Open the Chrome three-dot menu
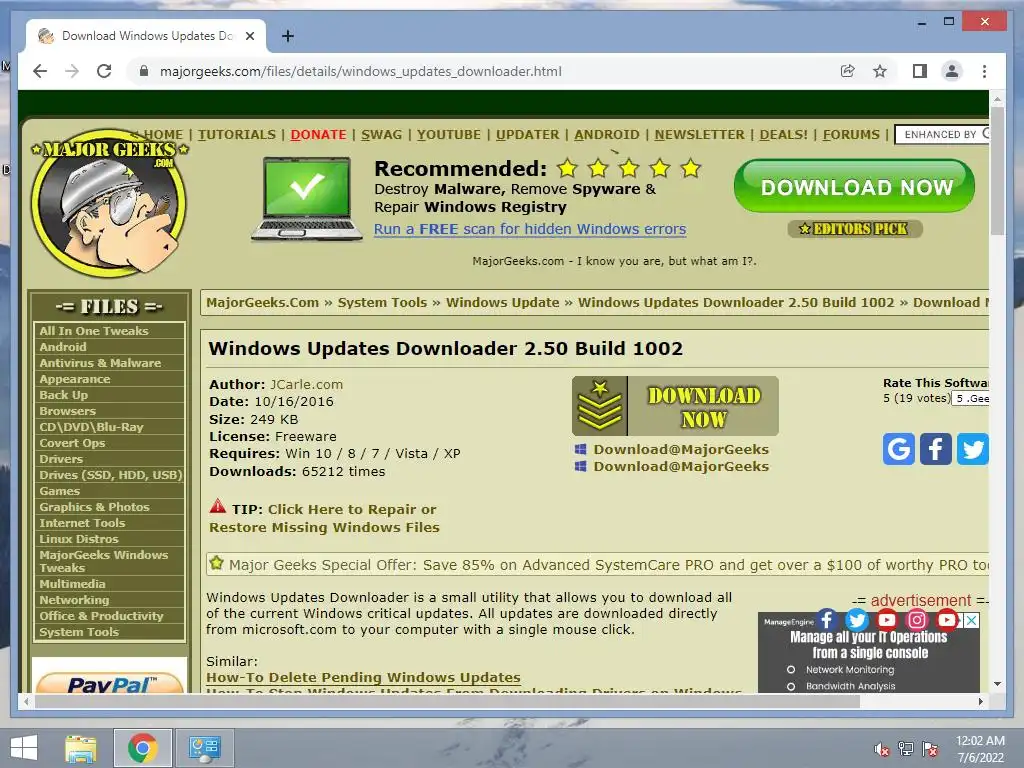 [x=984, y=71]
